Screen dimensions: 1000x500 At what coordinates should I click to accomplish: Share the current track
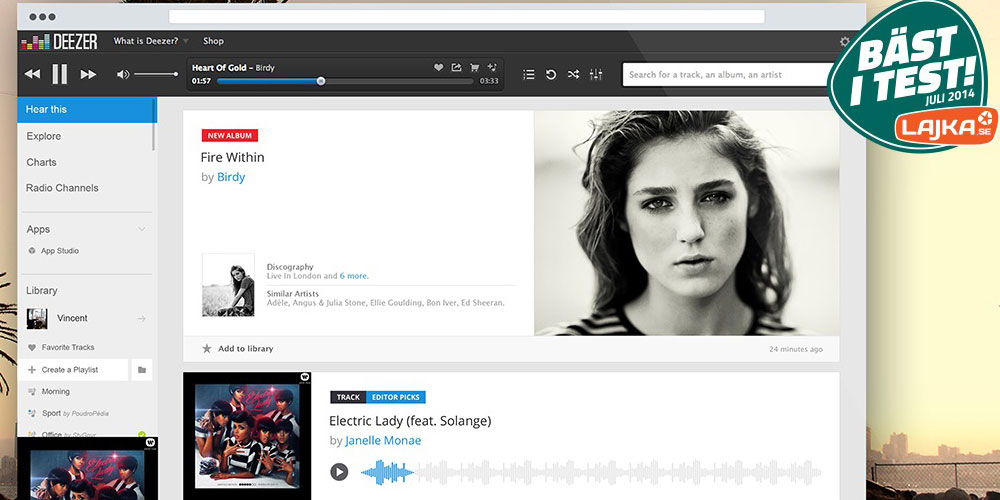point(456,67)
